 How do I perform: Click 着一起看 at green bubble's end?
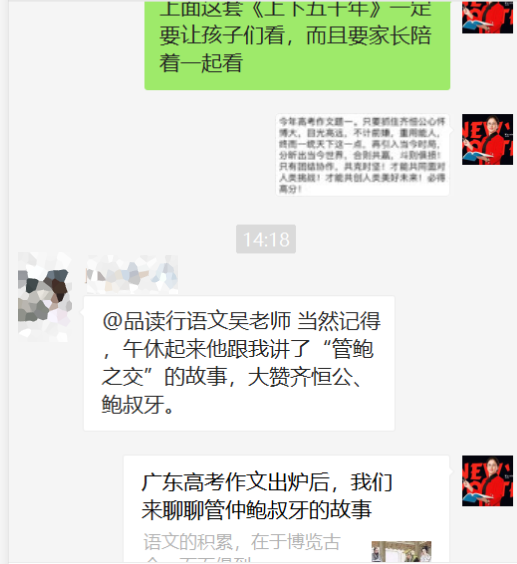[201, 63]
